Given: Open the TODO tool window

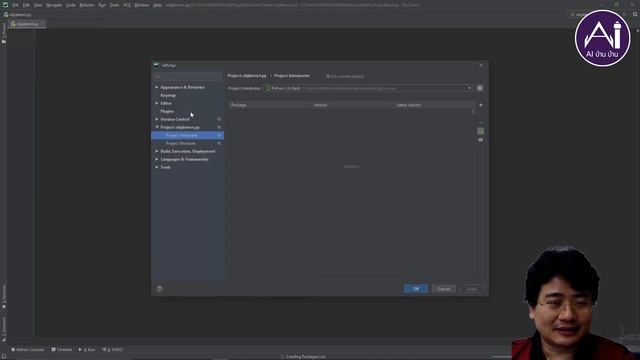Looking at the screenshot, I should (113, 350).
